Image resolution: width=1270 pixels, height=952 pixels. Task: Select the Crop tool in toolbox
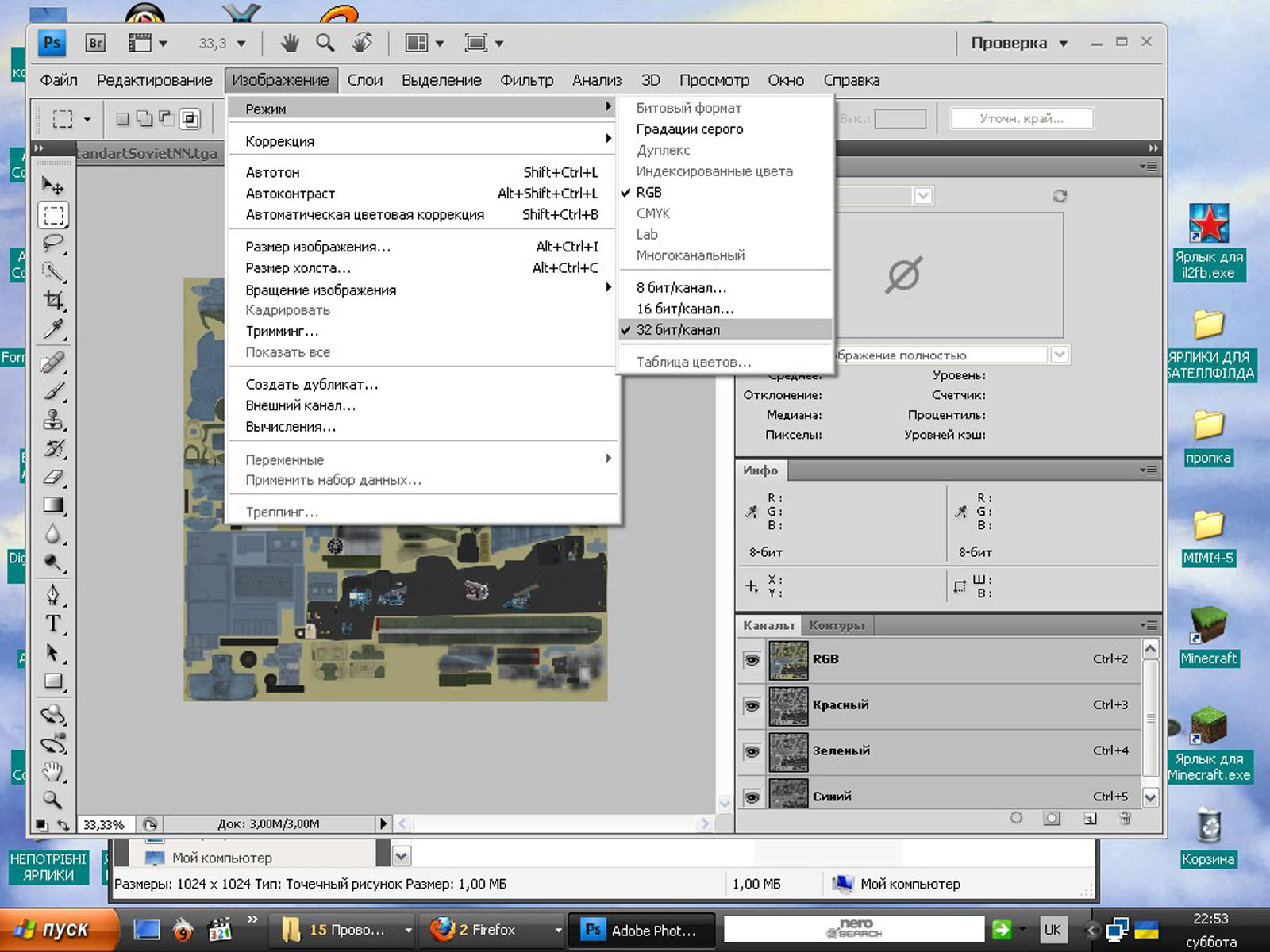[x=53, y=301]
